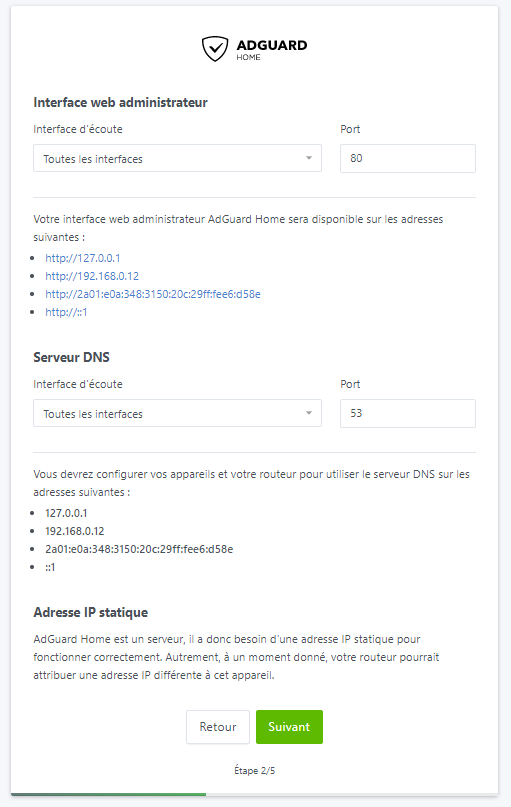The width and height of the screenshot is (511, 807).
Task: Open the http://192.168.0.12 link
Action: [92, 276]
